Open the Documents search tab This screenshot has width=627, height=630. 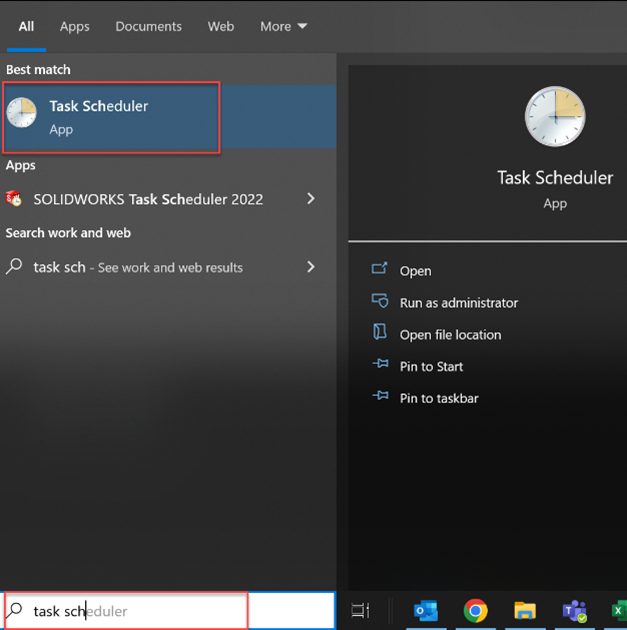click(149, 27)
